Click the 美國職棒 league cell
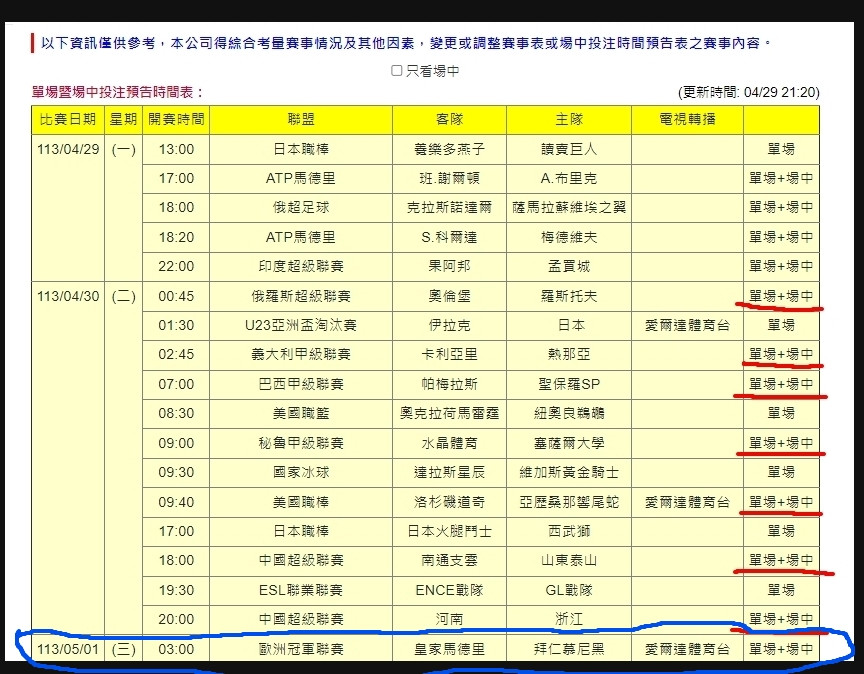The image size is (864, 674). tap(301, 503)
